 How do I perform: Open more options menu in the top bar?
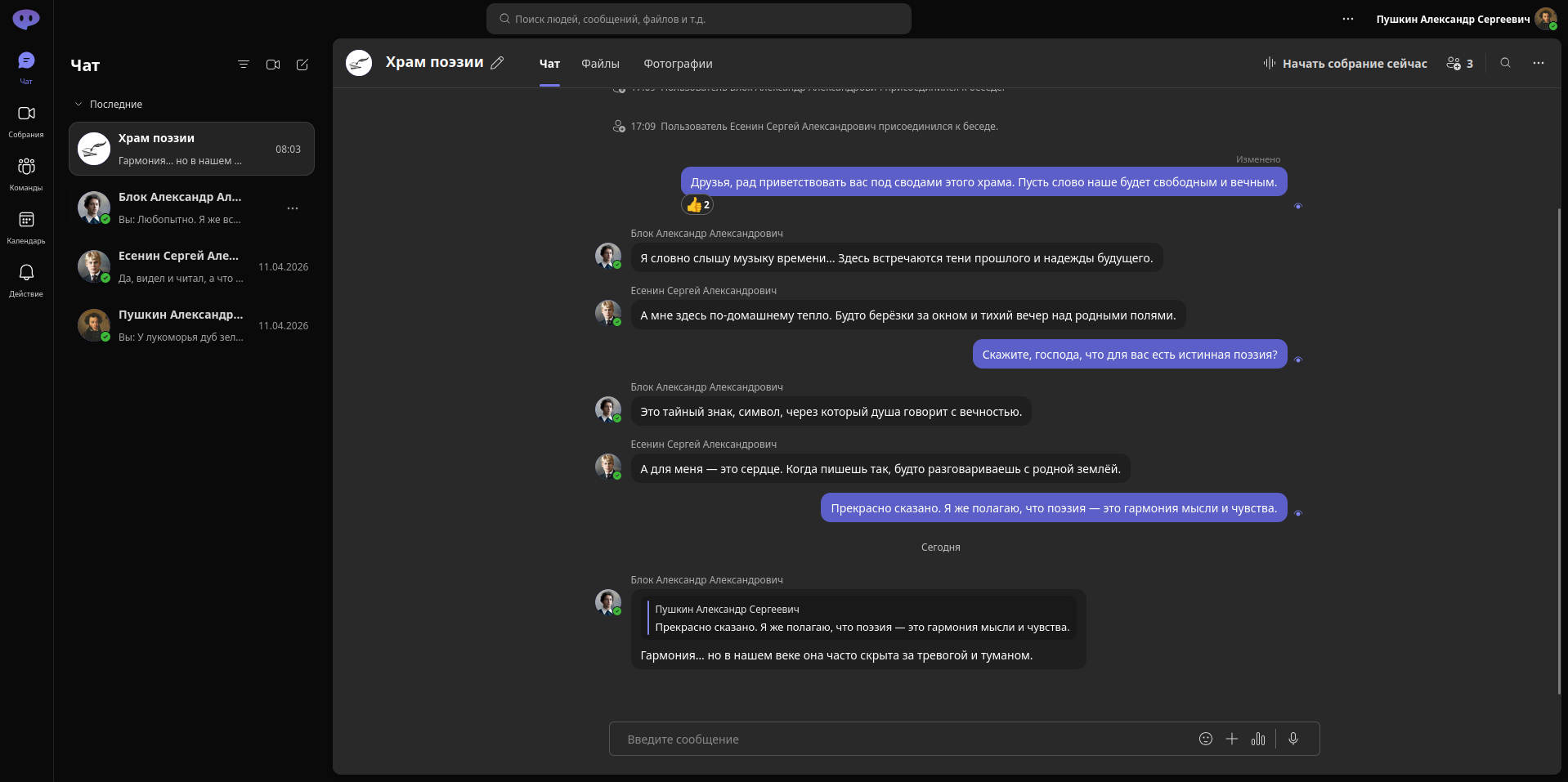(x=1348, y=19)
